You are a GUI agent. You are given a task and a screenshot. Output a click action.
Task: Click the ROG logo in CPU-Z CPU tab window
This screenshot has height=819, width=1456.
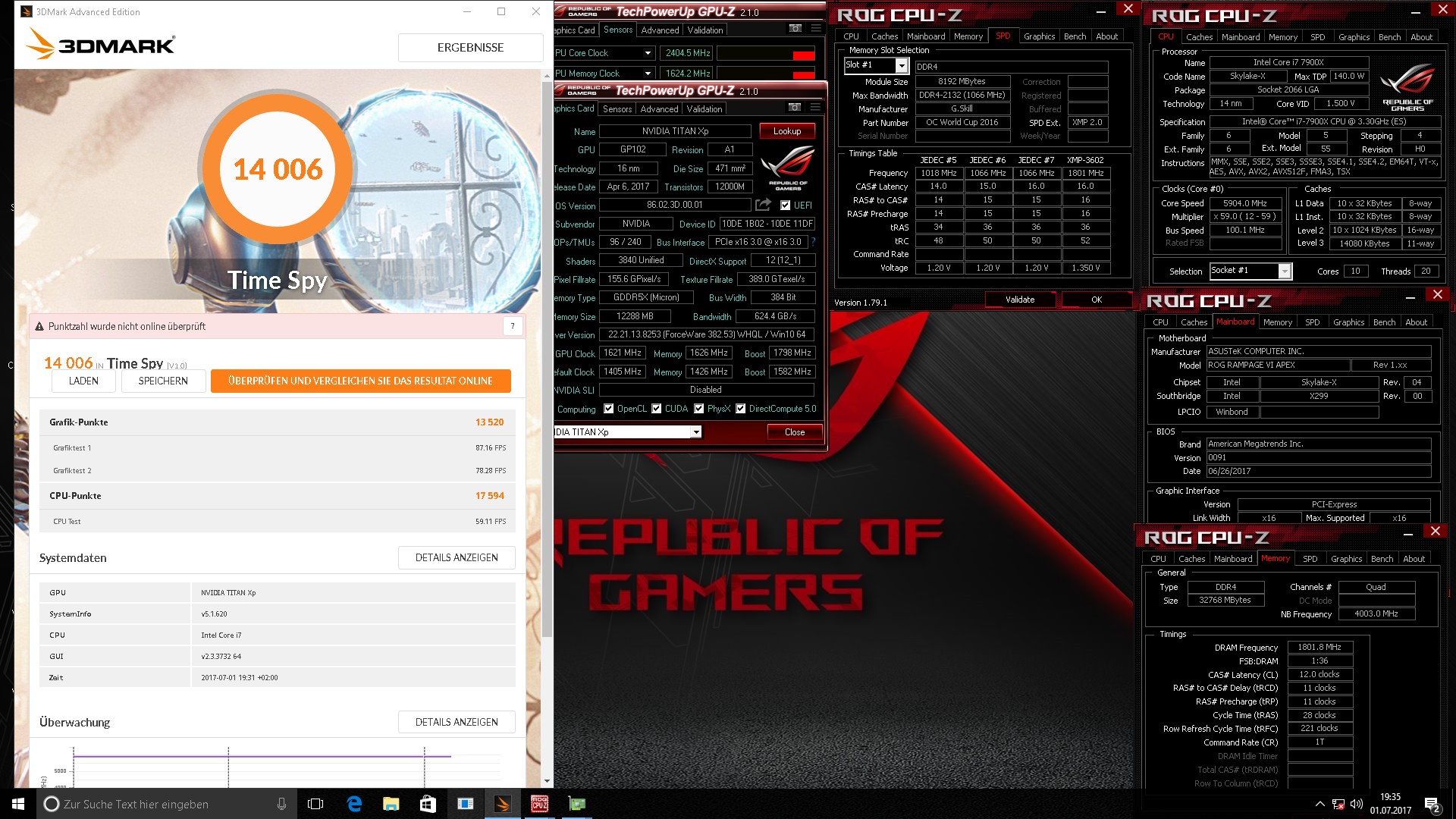click(1407, 87)
